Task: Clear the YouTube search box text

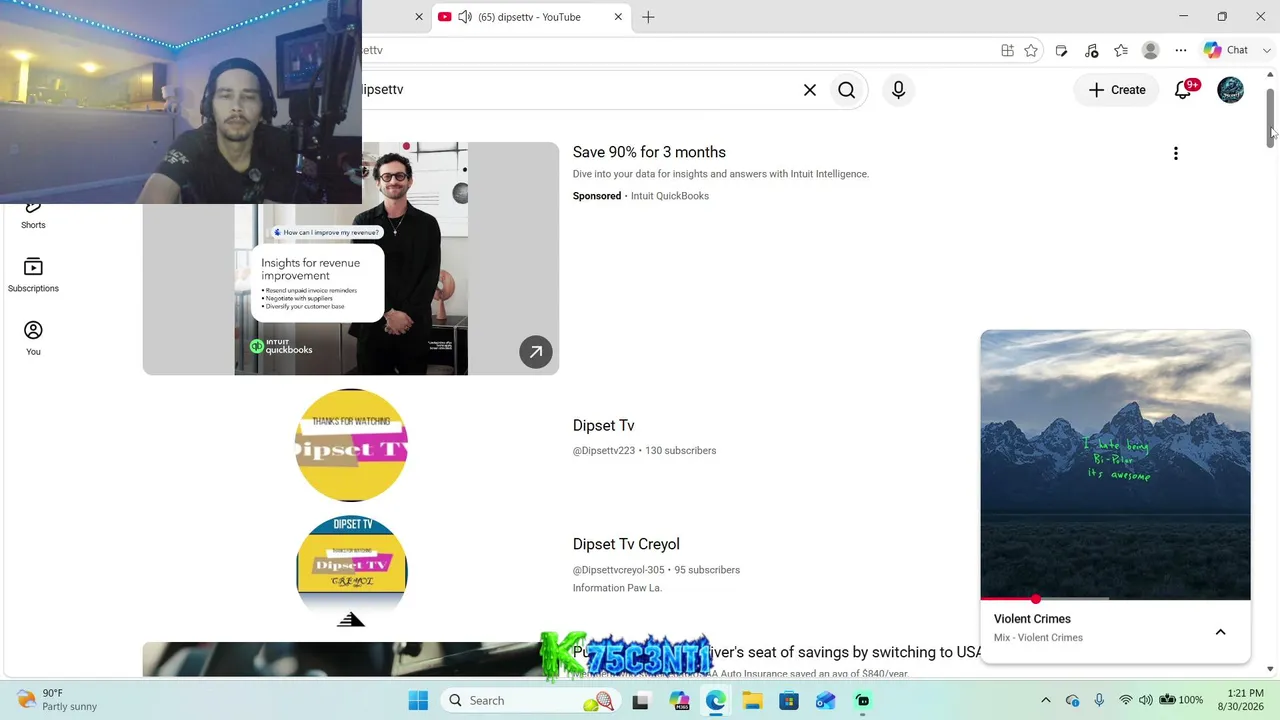Action: 810,90
